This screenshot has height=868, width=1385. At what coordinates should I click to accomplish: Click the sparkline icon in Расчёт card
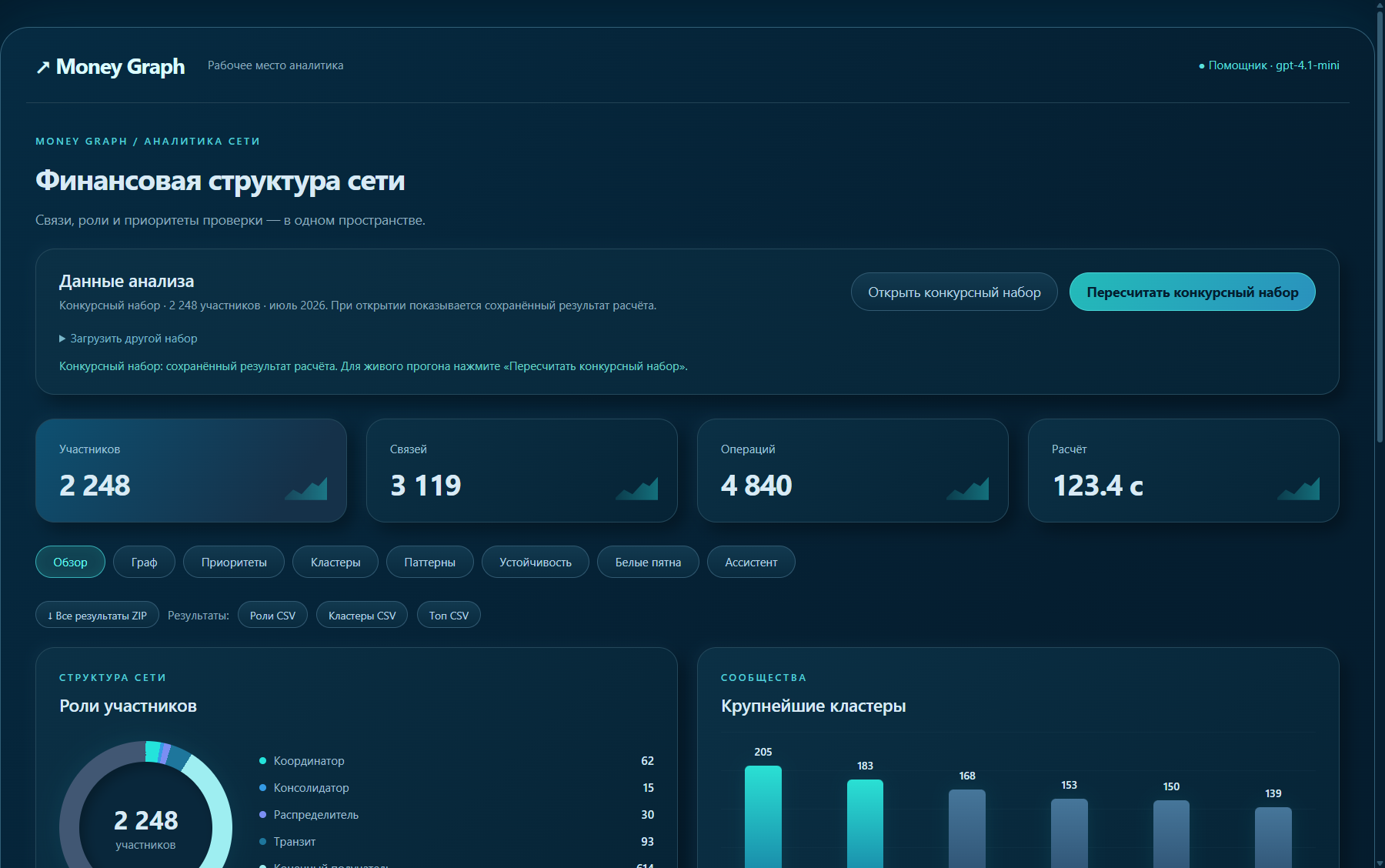click(1299, 488)
